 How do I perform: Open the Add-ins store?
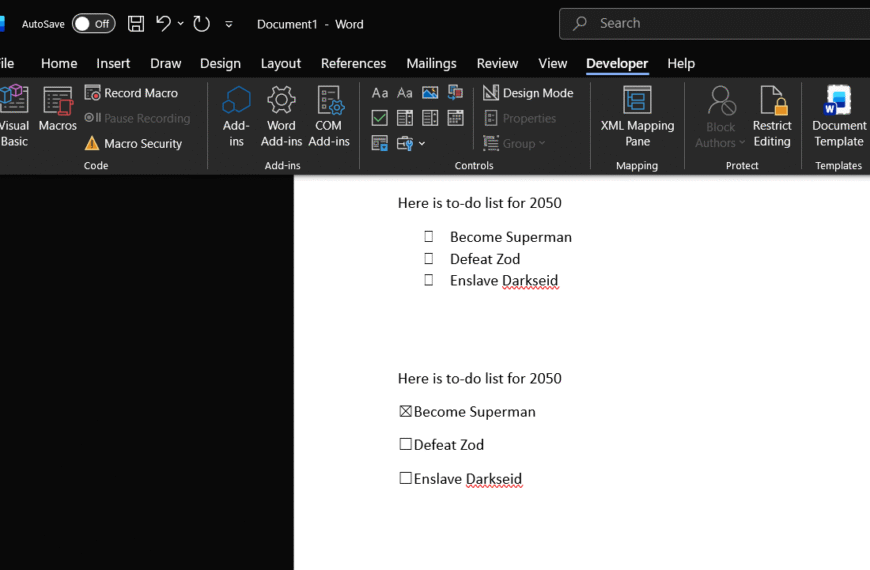(236, 117)
